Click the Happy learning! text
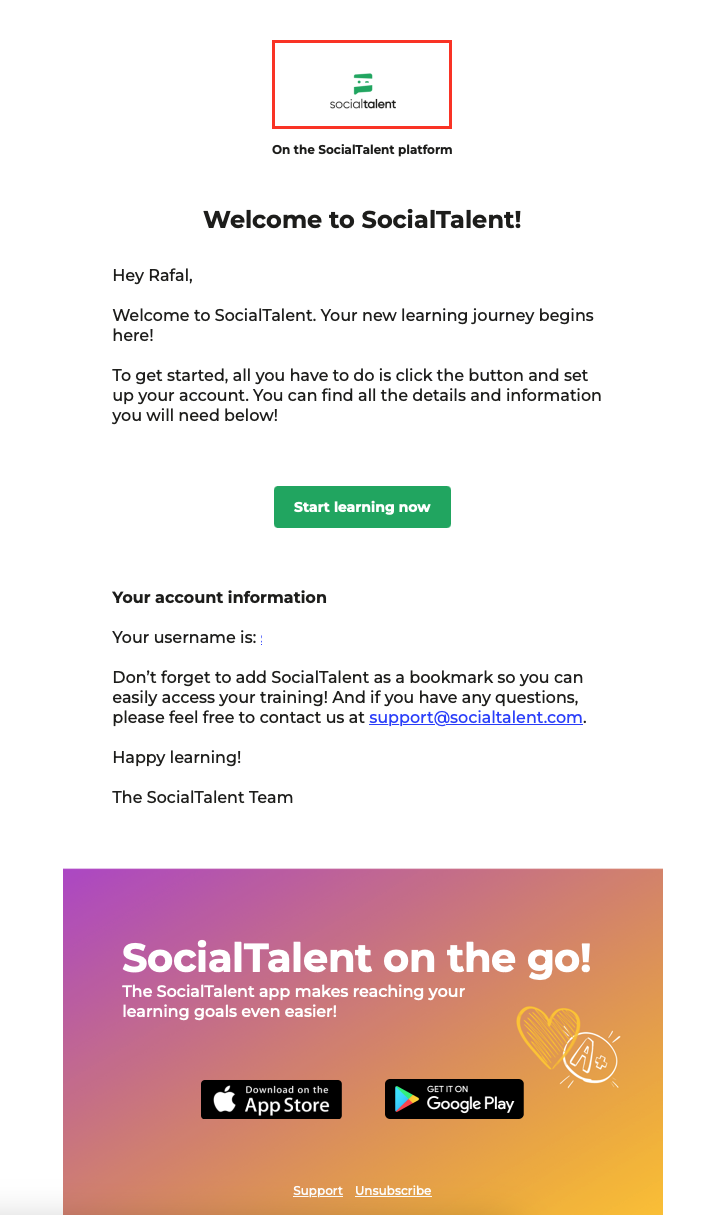 pos(176,757)
